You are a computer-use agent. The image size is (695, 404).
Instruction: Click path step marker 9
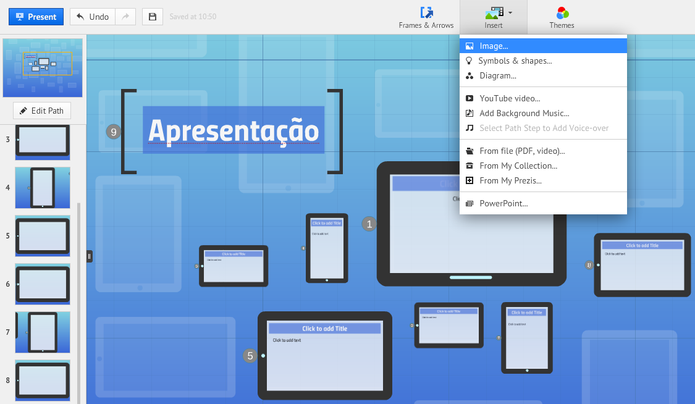(113, 132)
